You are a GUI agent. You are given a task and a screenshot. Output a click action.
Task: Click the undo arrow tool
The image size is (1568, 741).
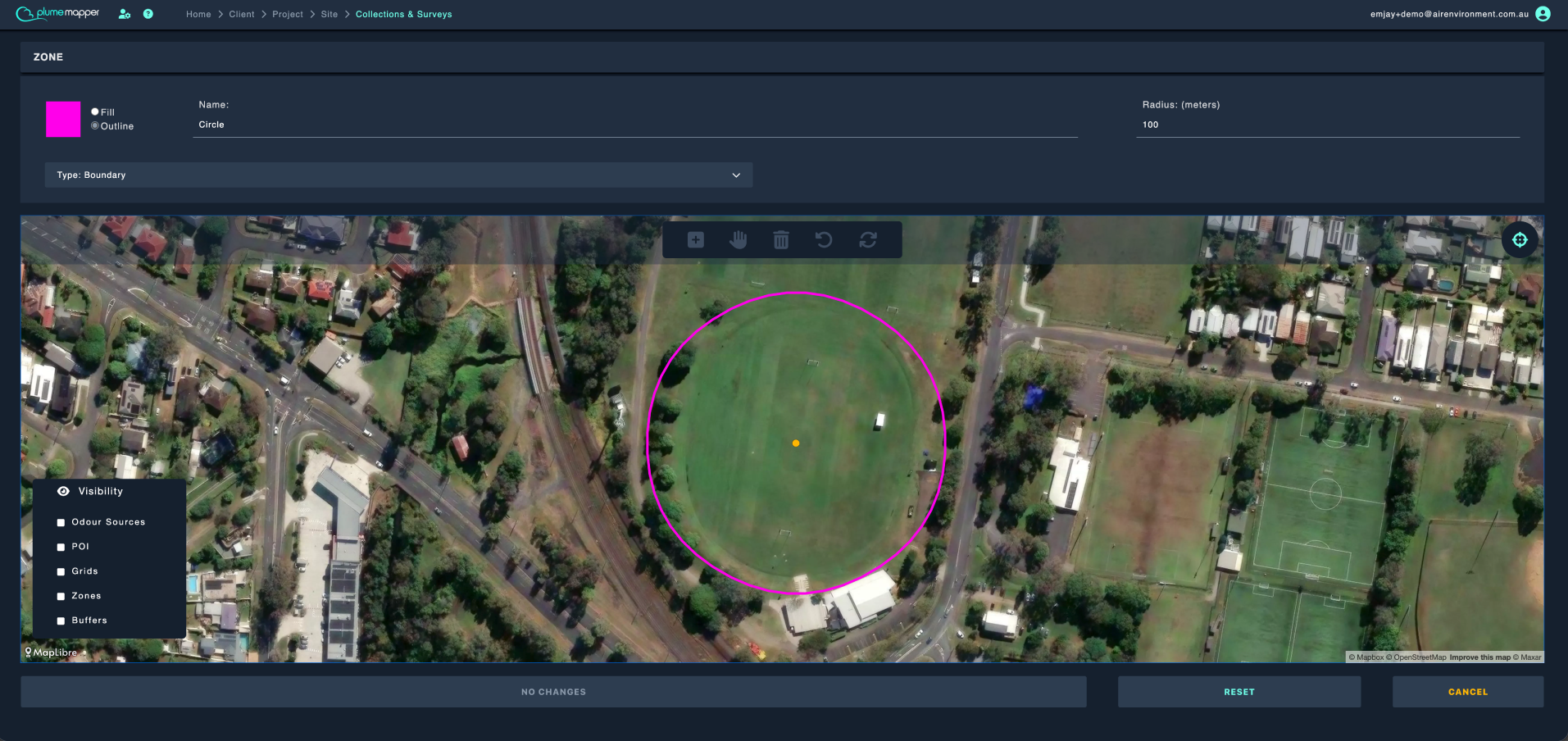(x=824, y=239)
